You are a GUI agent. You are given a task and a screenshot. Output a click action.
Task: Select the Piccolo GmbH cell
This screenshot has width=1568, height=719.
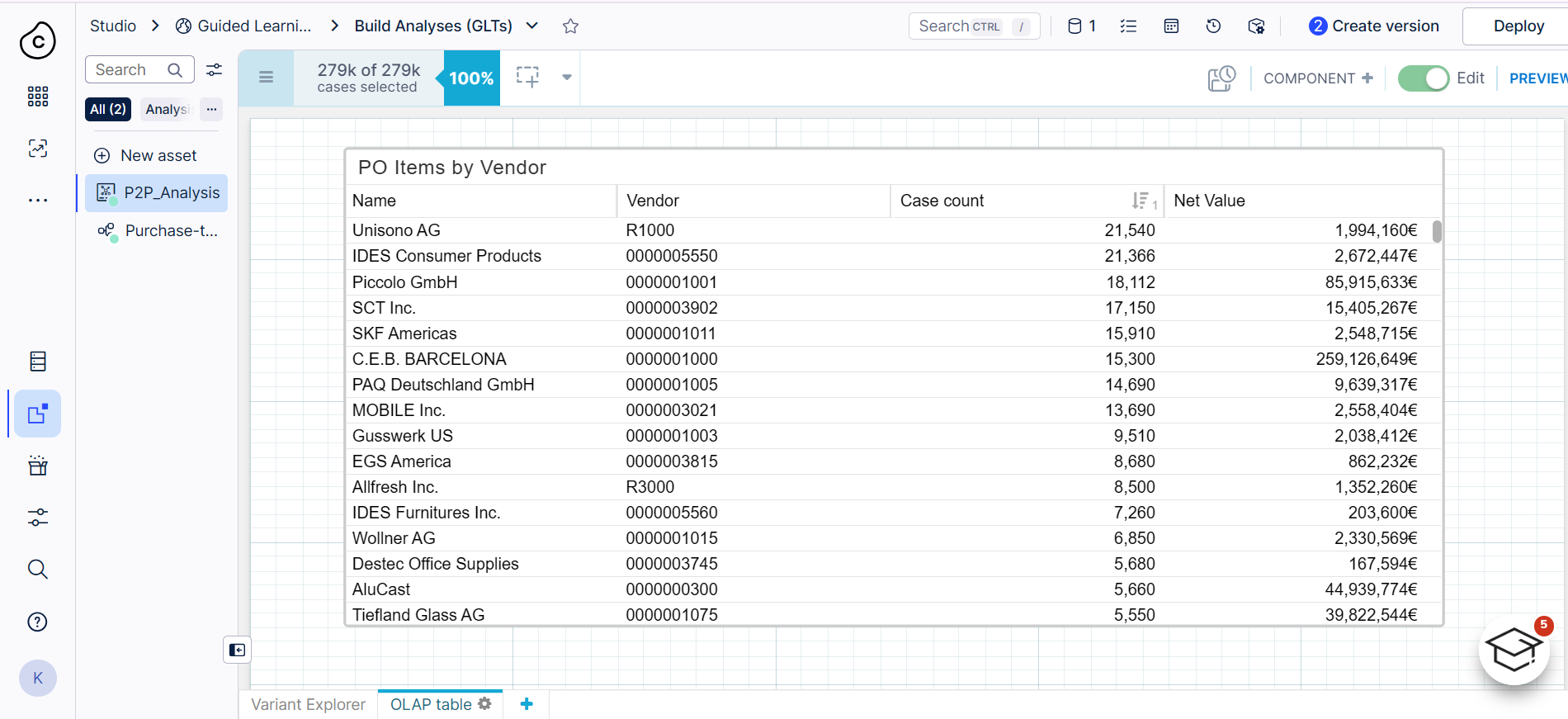pos(404,282)
